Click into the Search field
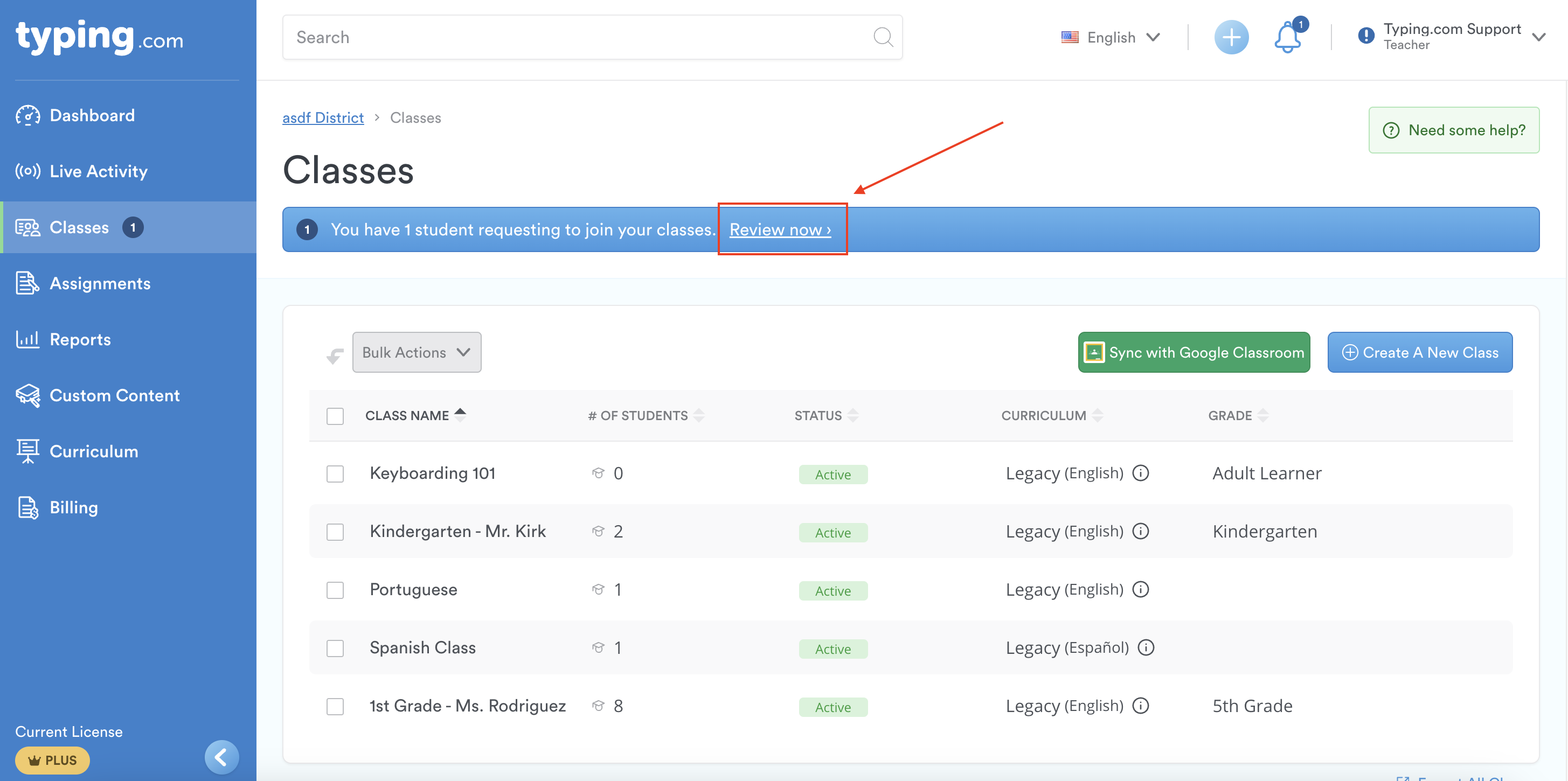 [578, 38]
